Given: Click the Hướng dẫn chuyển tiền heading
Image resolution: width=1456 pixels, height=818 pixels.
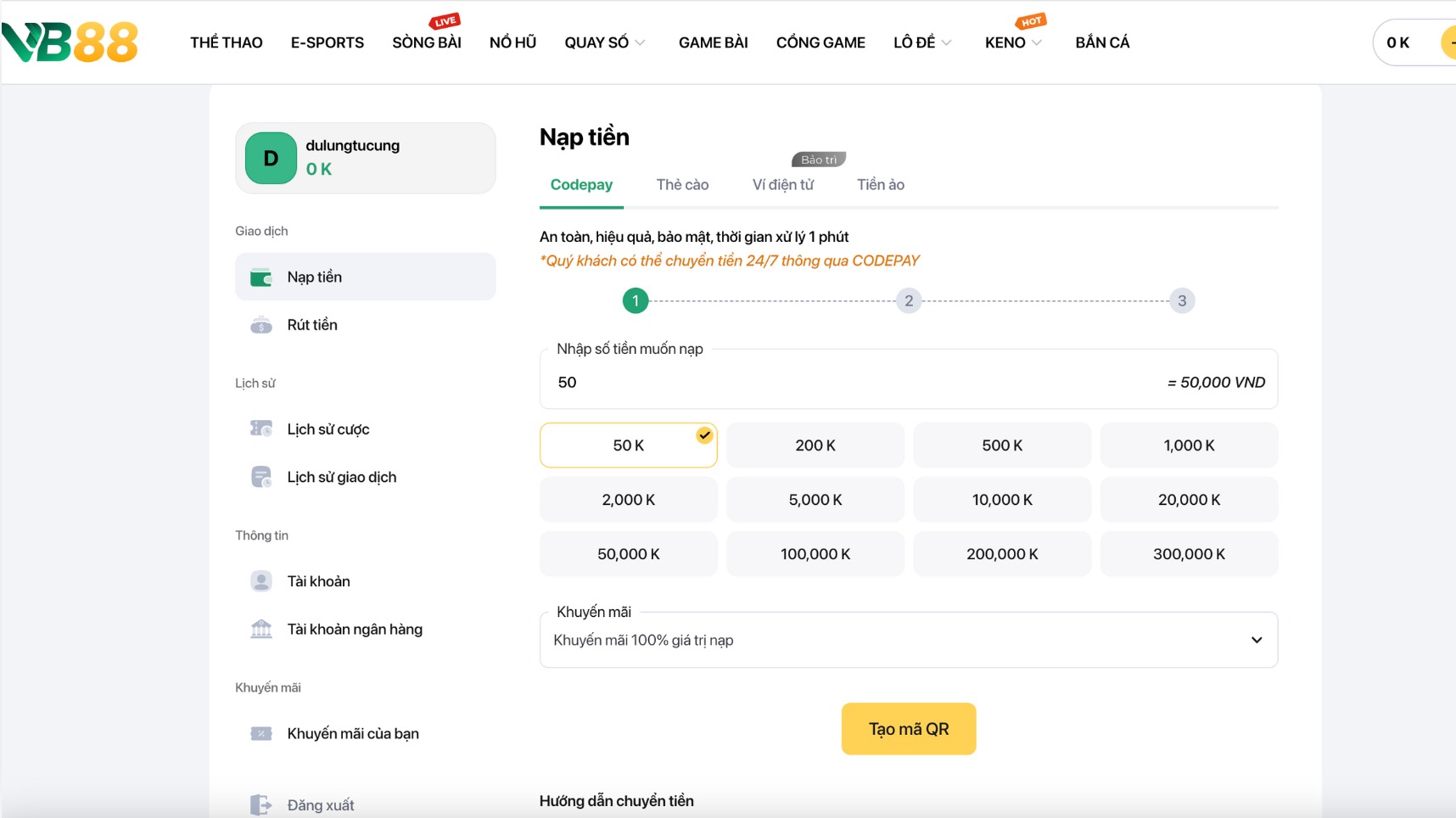Looking at the screenshot, I should pos(617,801).
